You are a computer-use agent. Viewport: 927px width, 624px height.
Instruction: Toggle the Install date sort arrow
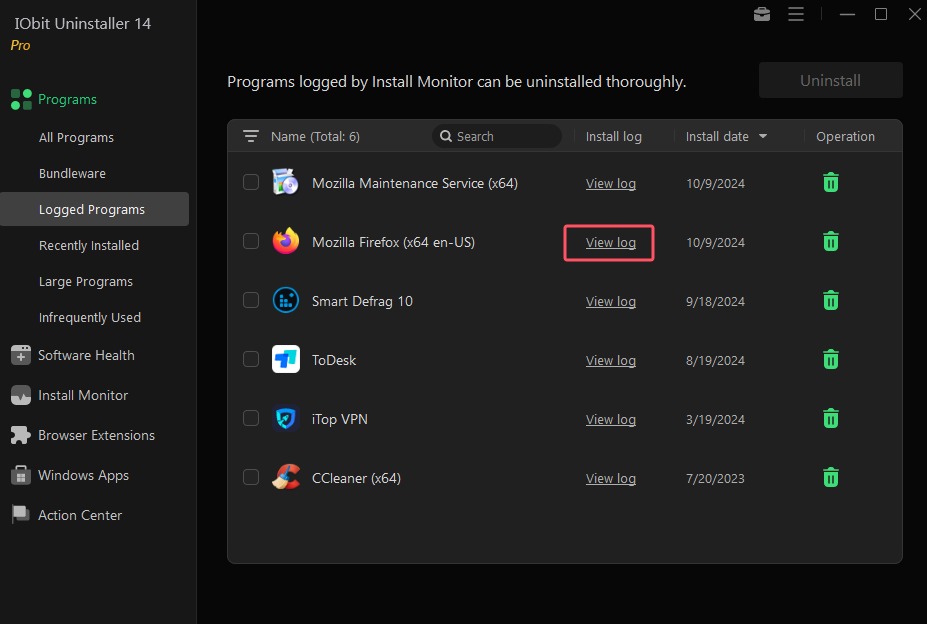[763, 137]
